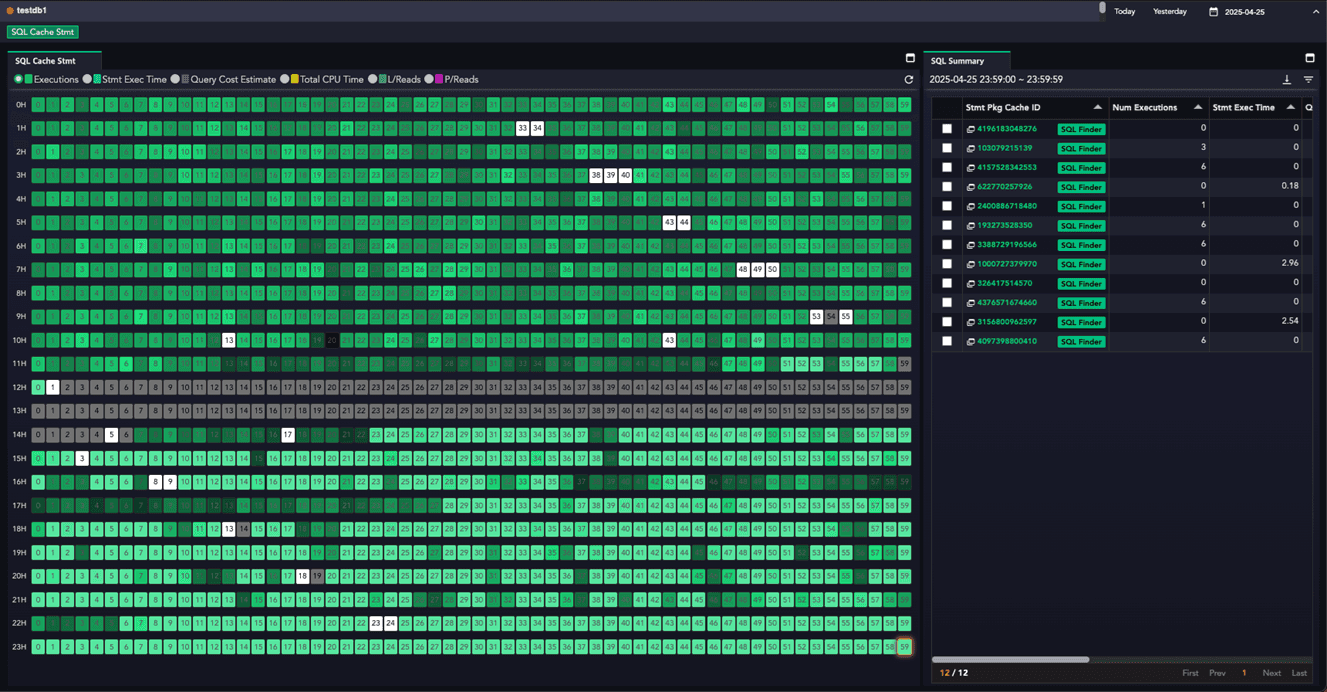Open the SQL Cache Stmt panel tab
Viewport: 1327px width, 692px height.
[x=45, y=61]
